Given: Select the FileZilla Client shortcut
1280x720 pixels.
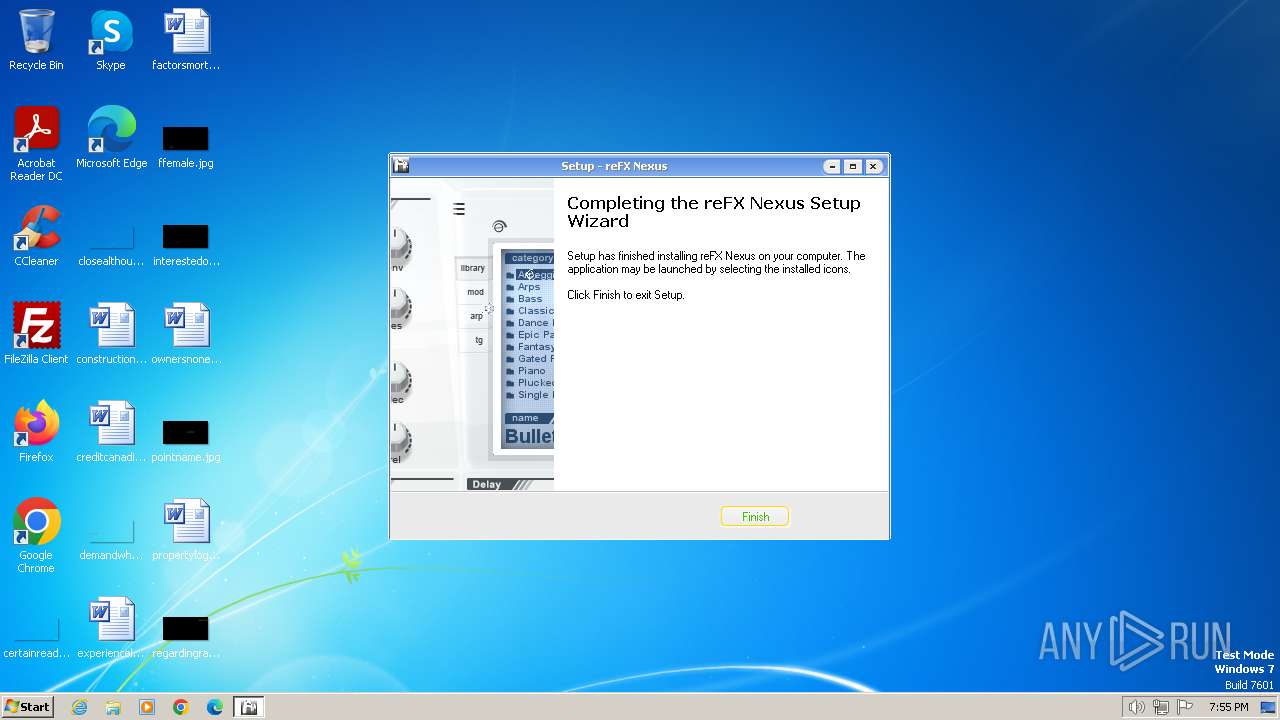Looking at the screenshot, I should click(36, 334).
